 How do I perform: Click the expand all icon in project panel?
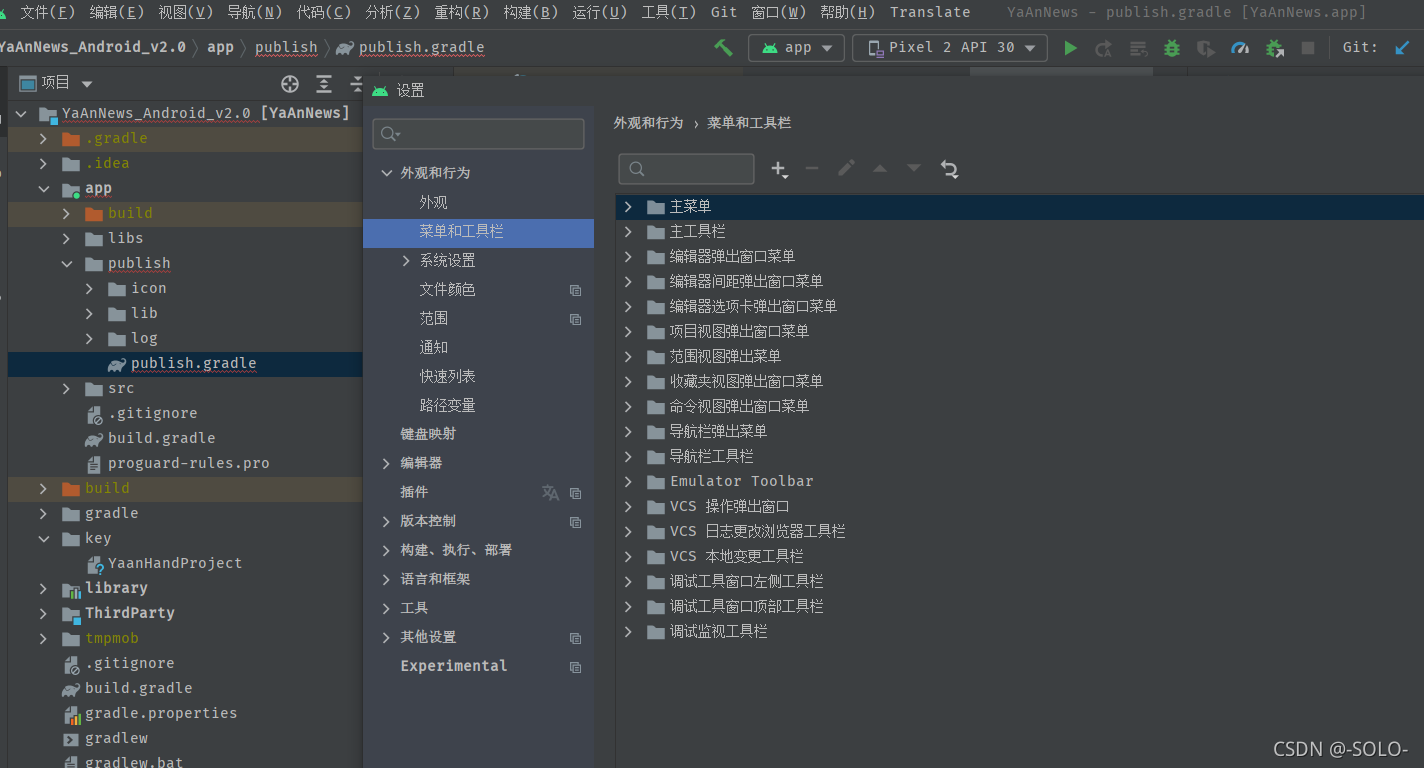[324, 84]
